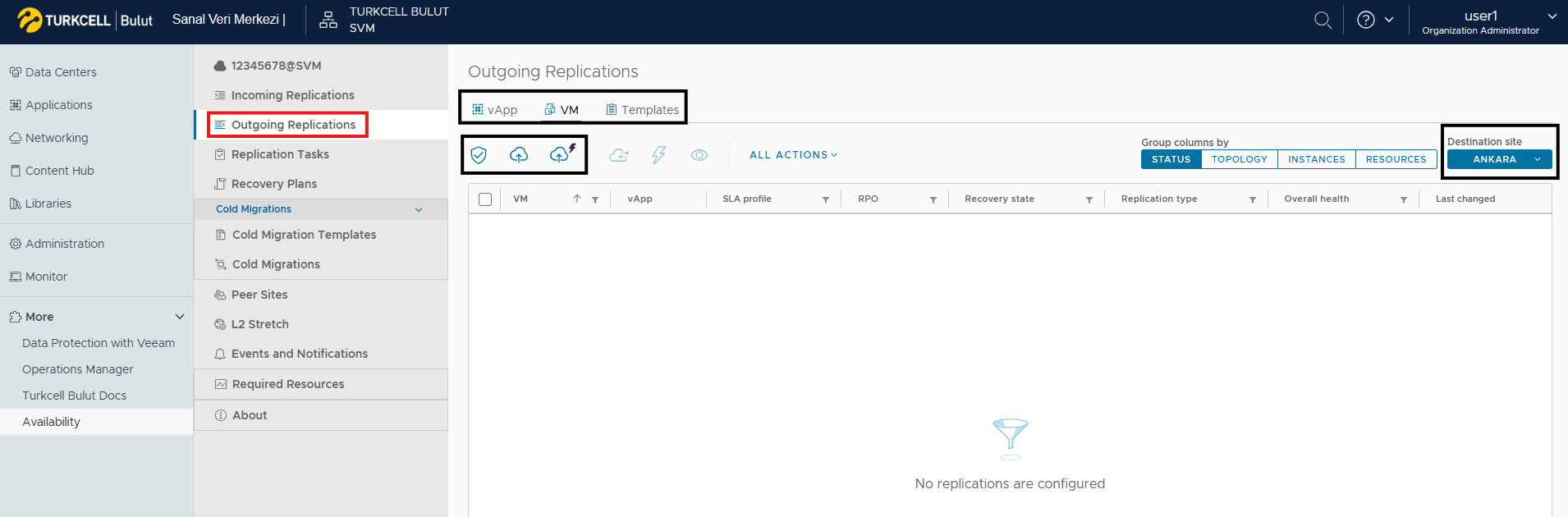Tick the select-all checkbox in table header
The image size is (1568, 517).
[x=485, y=199]
